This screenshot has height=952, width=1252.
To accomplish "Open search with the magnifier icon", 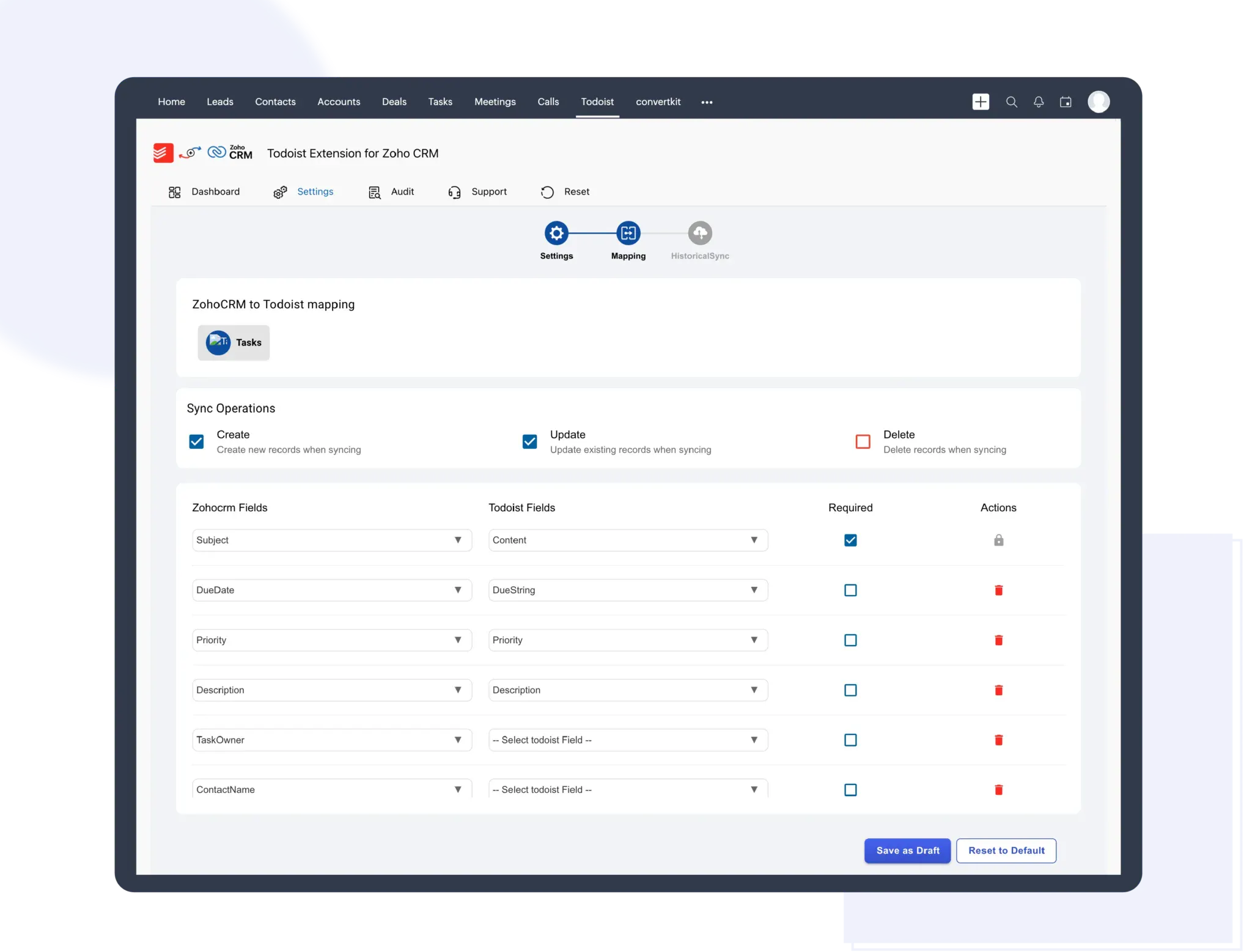I will (x=1012, y=102).
